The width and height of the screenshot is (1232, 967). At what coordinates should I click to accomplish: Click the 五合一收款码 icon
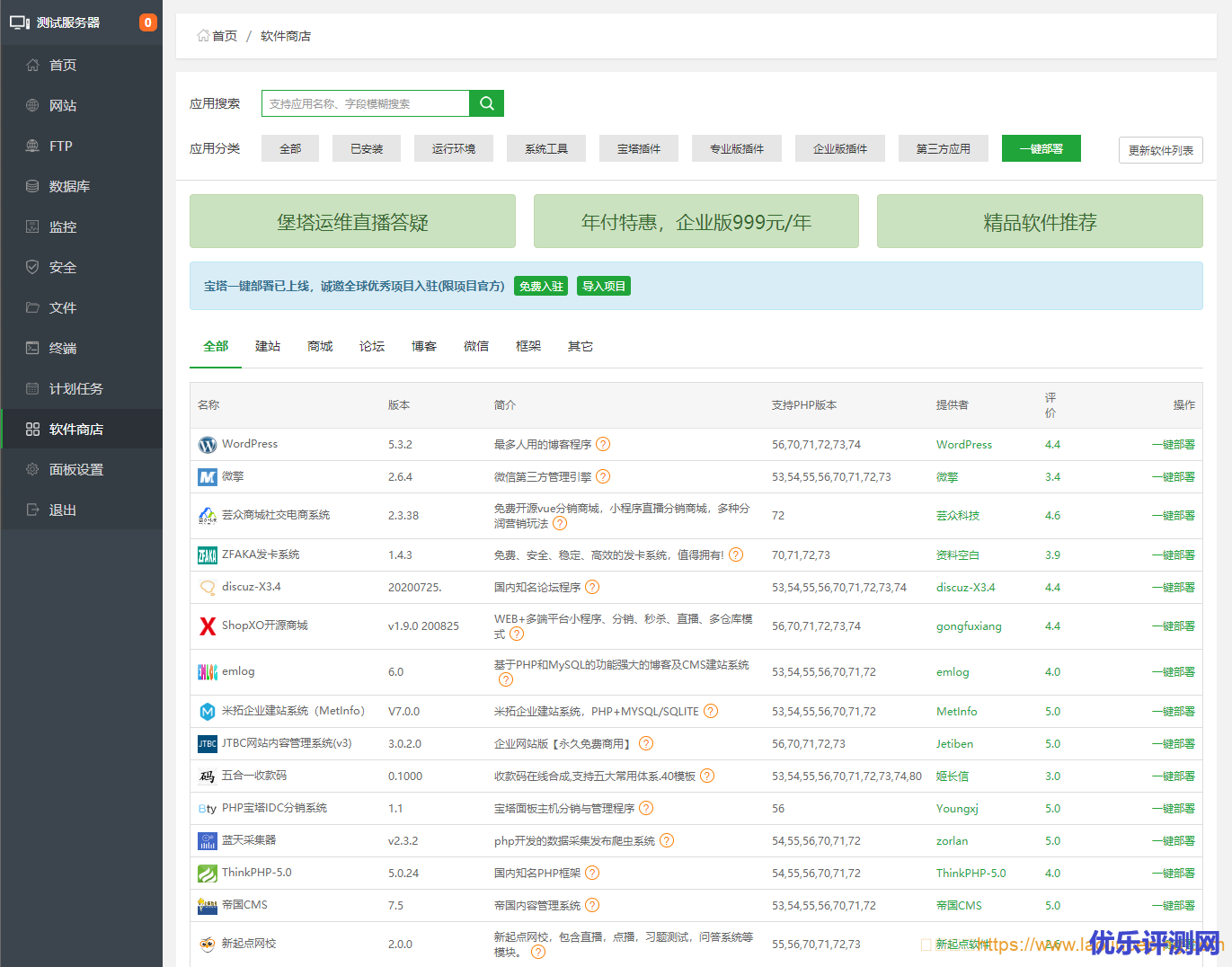pyautogui.click(x=208, y=776)
